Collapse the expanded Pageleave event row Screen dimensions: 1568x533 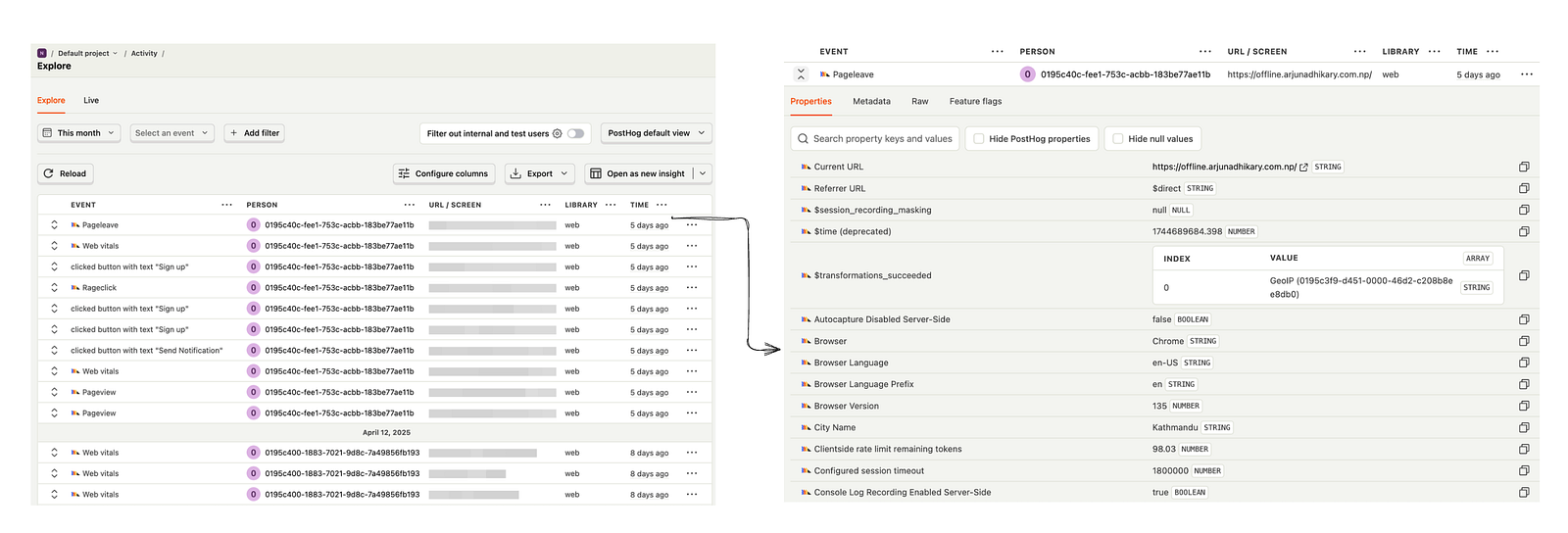click(801, 74)
